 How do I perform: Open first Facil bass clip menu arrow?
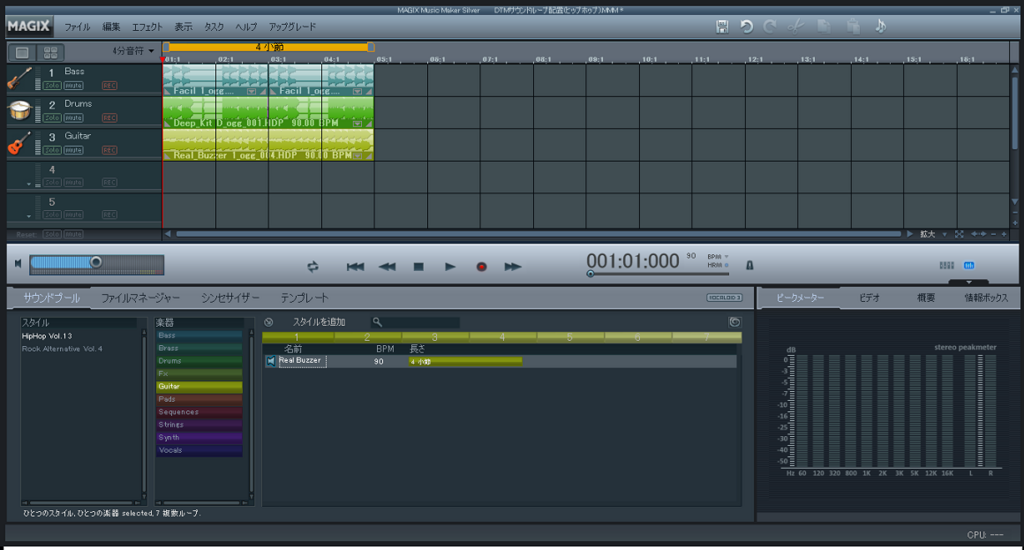(x=251, y=91)
